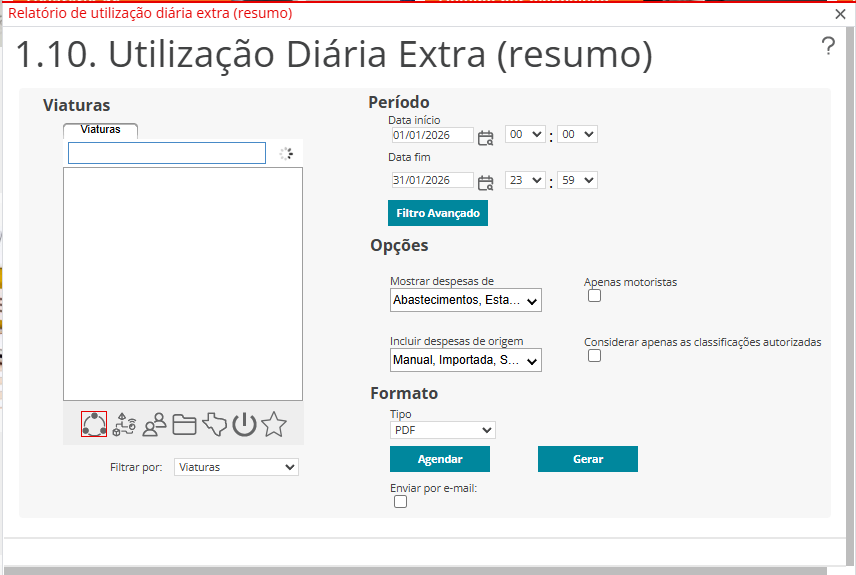
Task: Toggle Considerar apenas as classificações autorizadas checkbox
Action: click(594, 356)
